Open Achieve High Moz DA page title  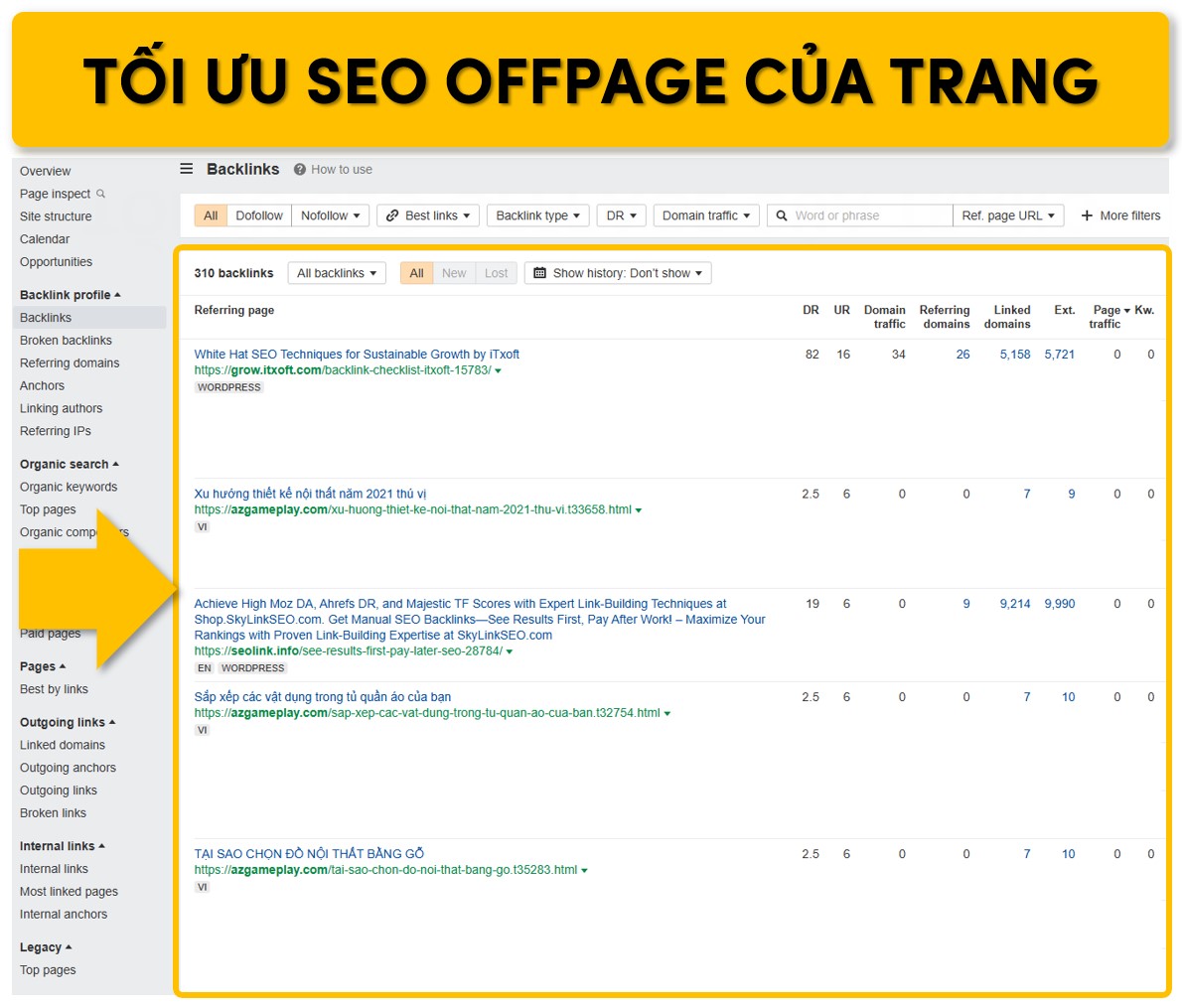coord(480,620)
